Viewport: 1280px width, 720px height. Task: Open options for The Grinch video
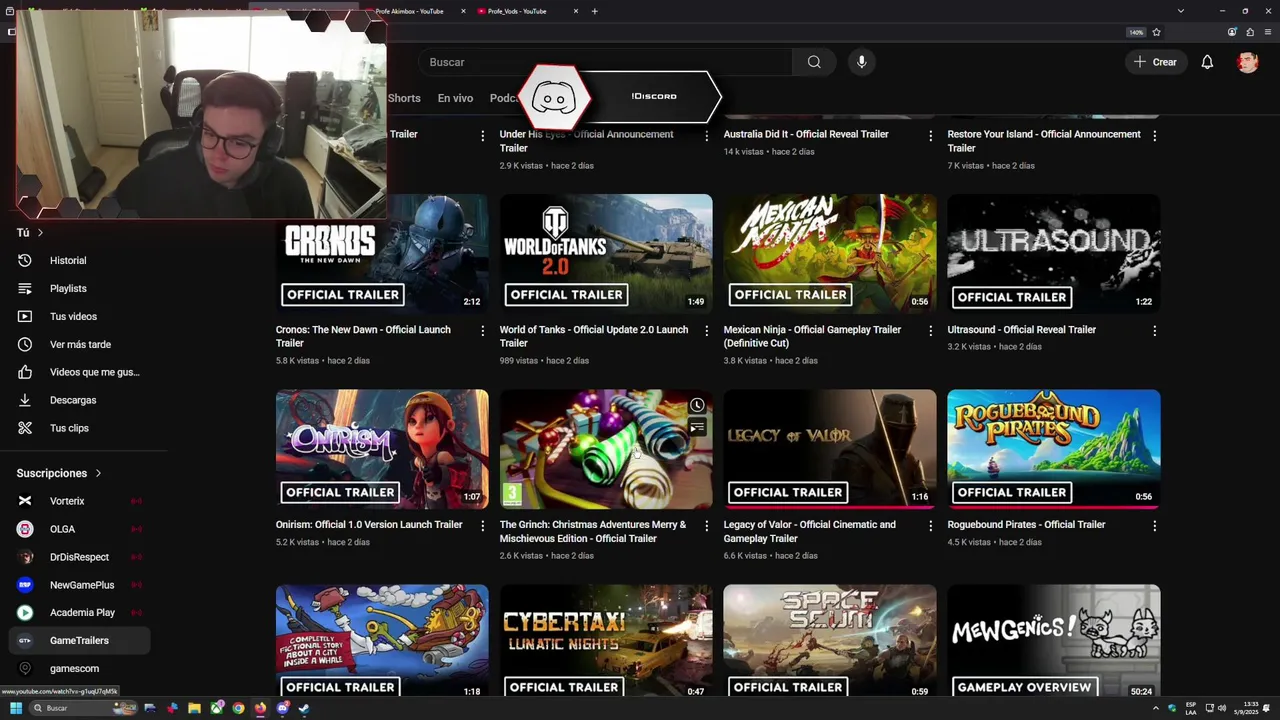pos(707,525)
